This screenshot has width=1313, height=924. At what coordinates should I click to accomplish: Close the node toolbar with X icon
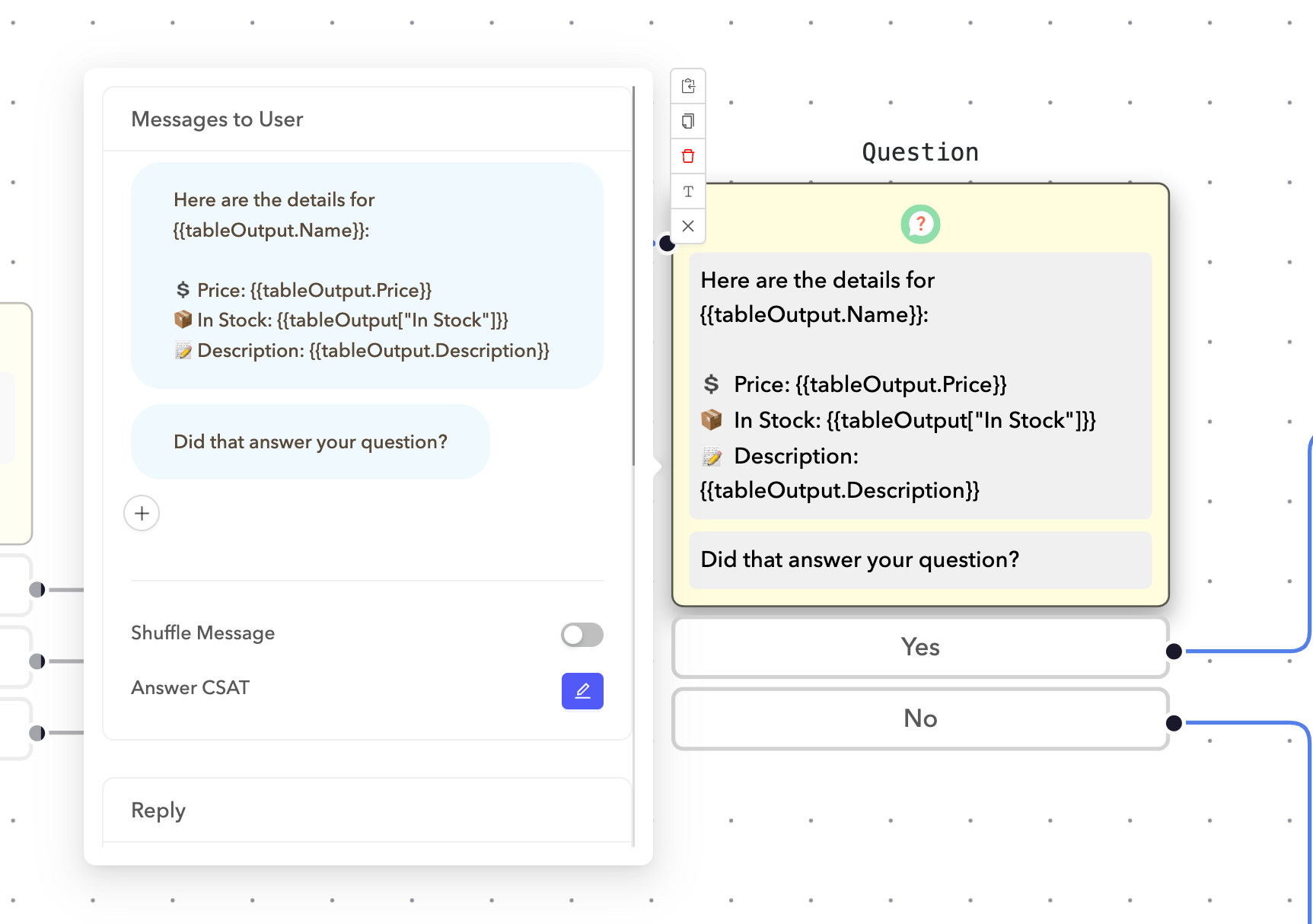pos(688,226)
